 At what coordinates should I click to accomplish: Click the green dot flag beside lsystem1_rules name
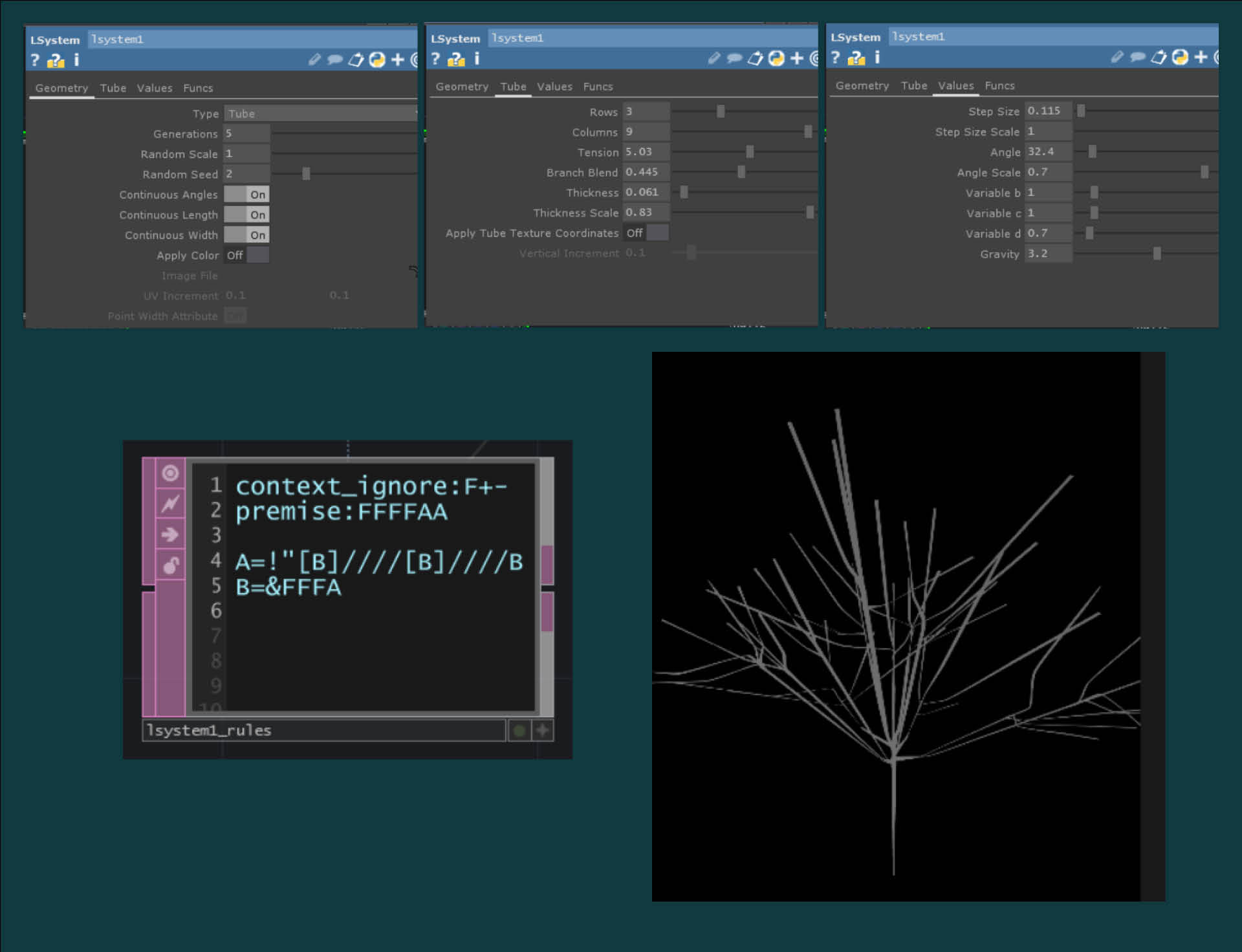(x=519, y=731)
